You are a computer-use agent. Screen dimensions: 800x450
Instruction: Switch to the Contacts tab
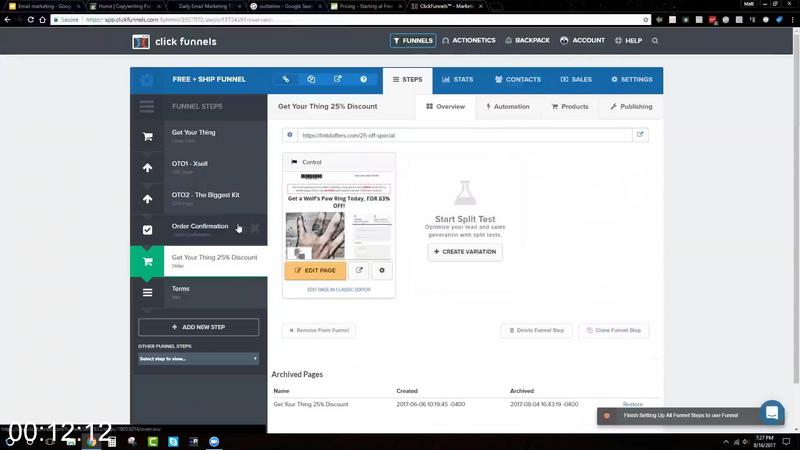pyautogui.click(x=517, y=80)
